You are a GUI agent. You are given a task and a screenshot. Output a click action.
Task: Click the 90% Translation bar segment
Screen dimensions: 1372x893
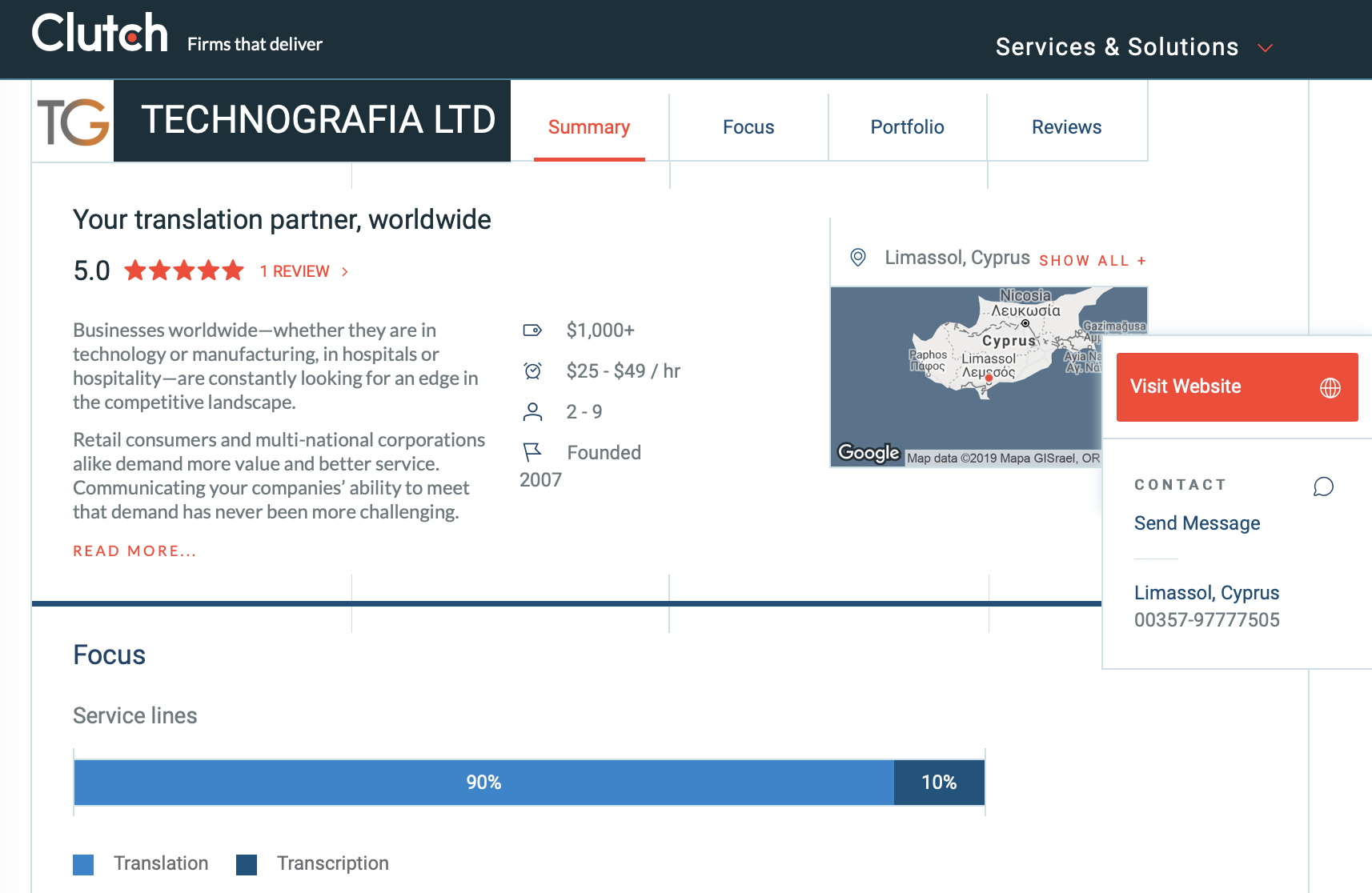tap(483, 783)
